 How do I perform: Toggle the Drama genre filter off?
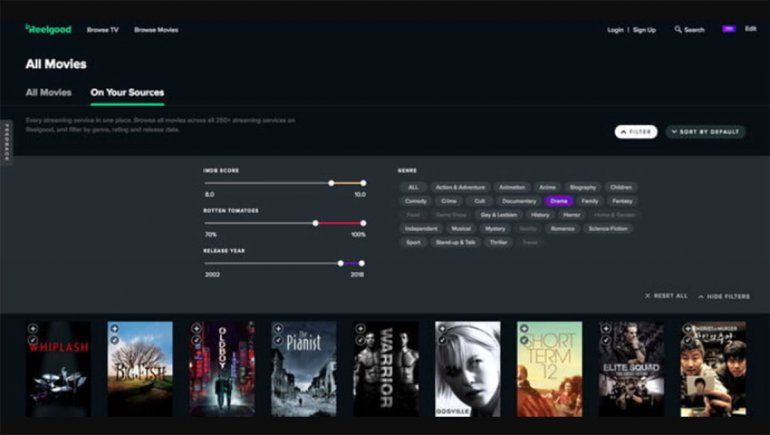pyautogui.click(x=558, y=201)
